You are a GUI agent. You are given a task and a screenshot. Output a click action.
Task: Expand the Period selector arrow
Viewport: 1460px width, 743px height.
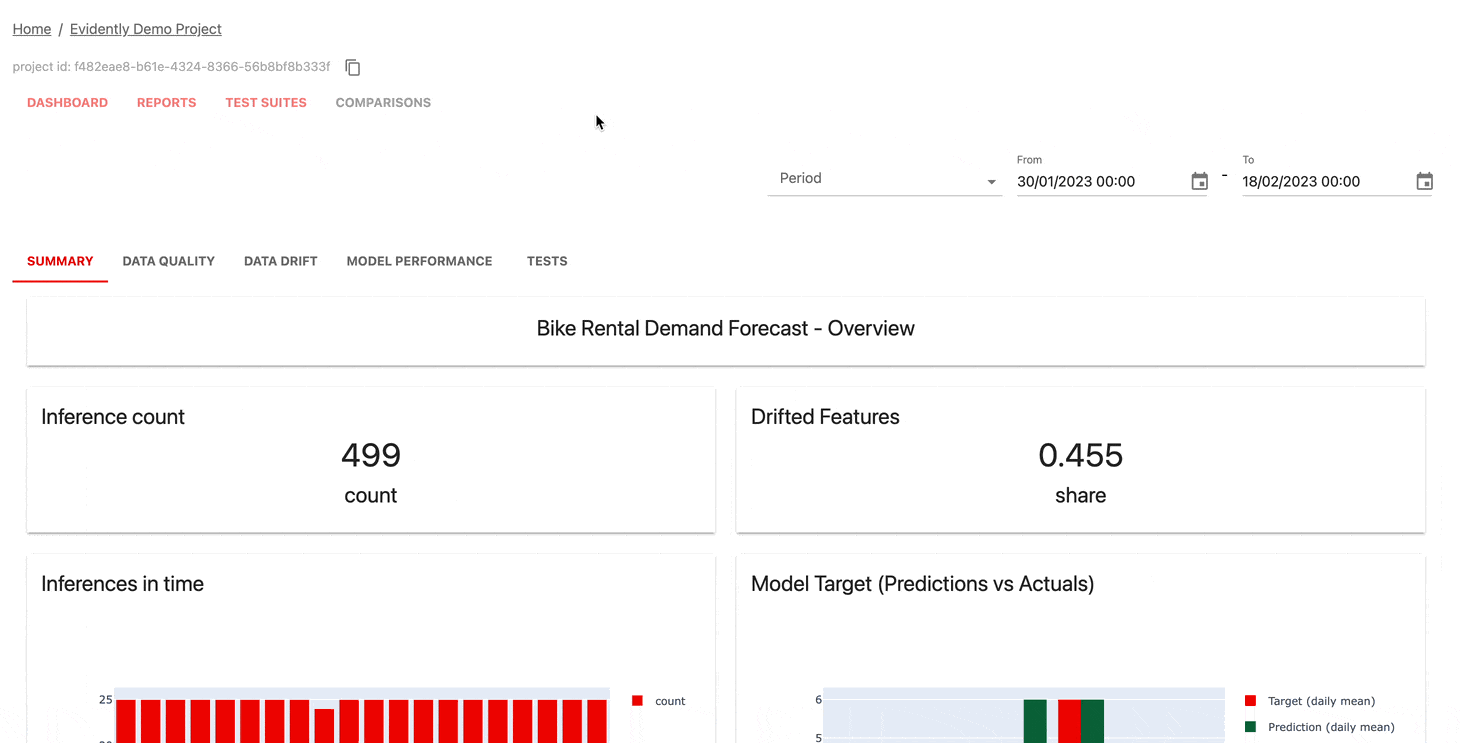point(991,181)
